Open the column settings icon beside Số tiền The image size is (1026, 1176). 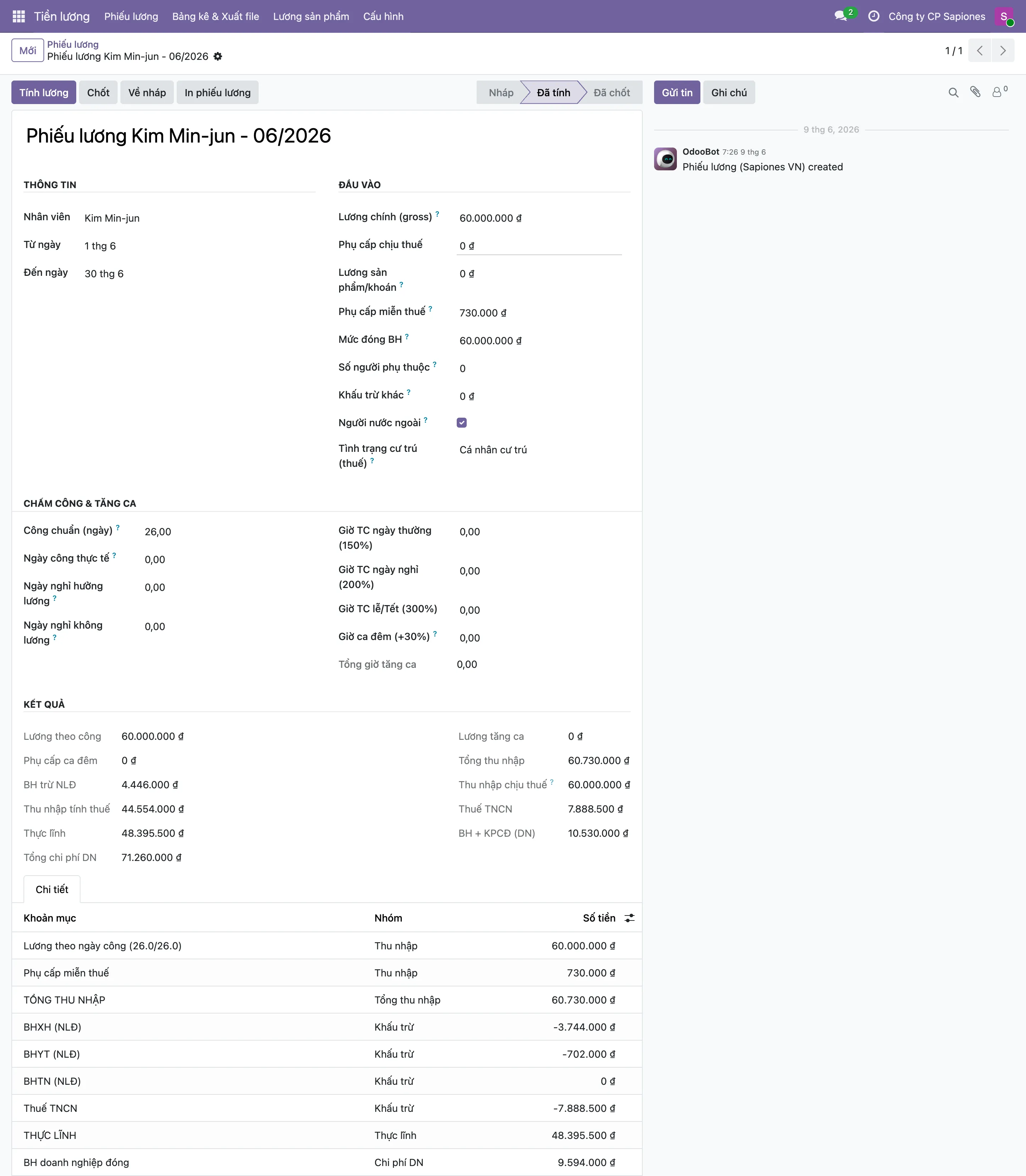[x=629, y=918]
